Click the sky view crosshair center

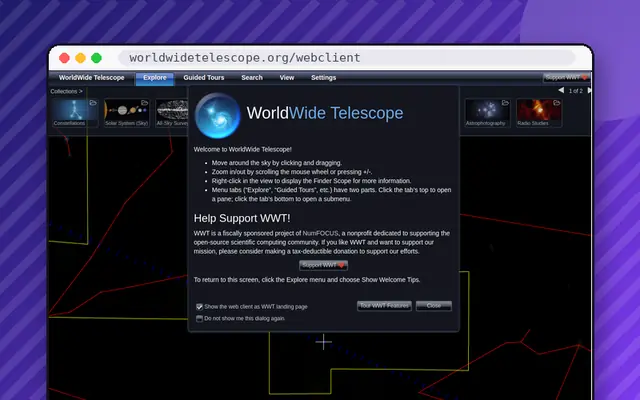point(323,342)
